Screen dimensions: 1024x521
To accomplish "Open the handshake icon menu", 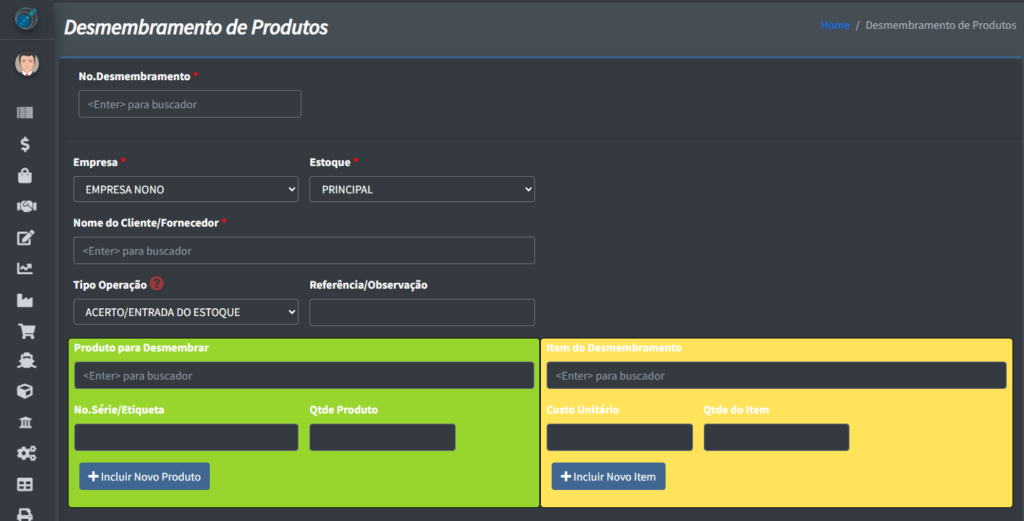I will pos(25,206).
